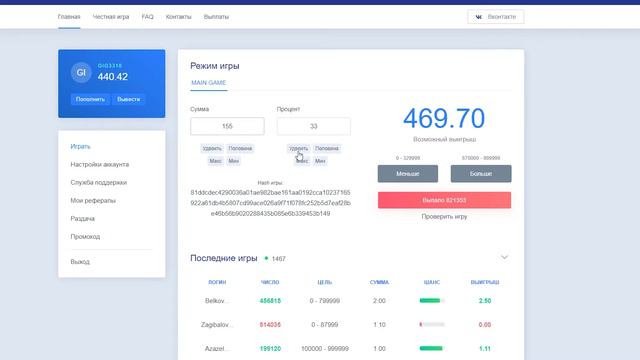Image resolution: width=640 pixels, height=360 pixels.
Task: Open Служба поддержки in sidebar
Action: (x=98, y=182)
